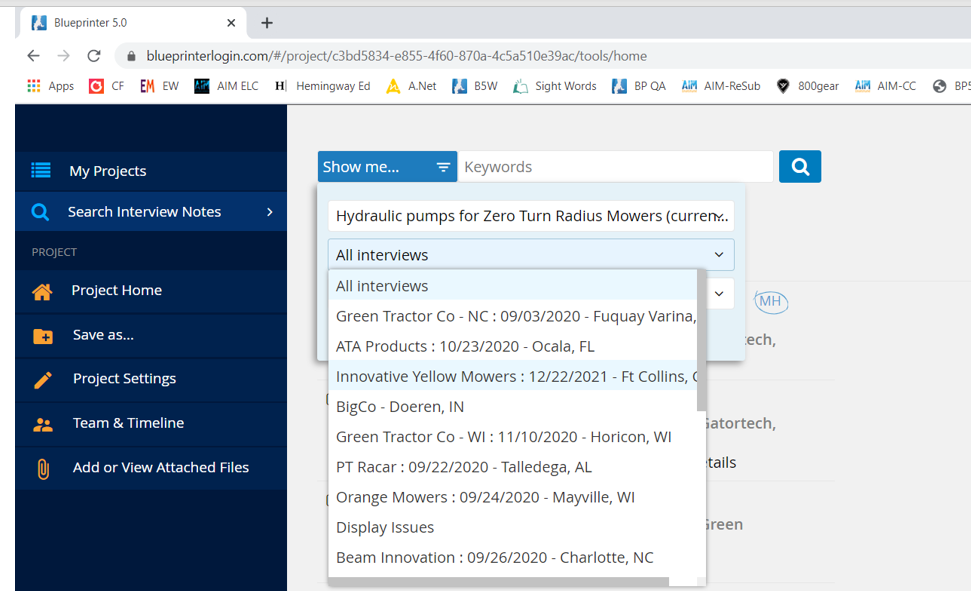Select Display Issues option
The height and width of the screenshot is (591, 971).
click(512, 527)
